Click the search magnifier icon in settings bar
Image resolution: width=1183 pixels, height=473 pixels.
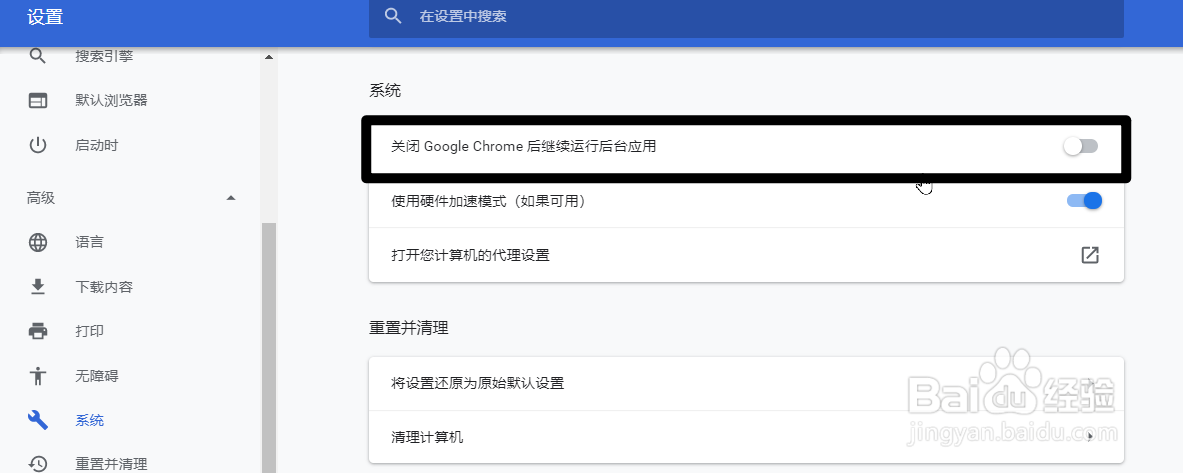[392, 16]
